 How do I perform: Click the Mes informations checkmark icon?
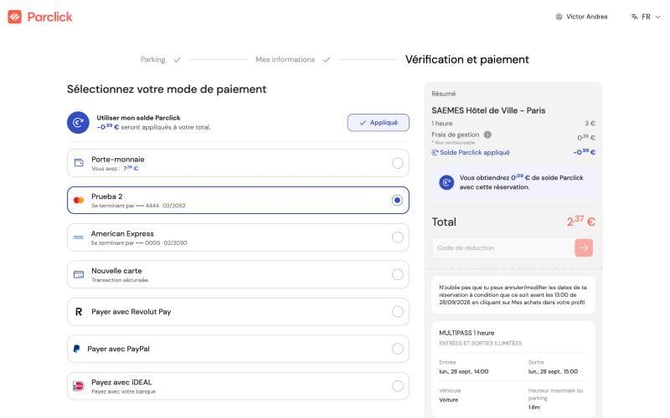point(326,59)
